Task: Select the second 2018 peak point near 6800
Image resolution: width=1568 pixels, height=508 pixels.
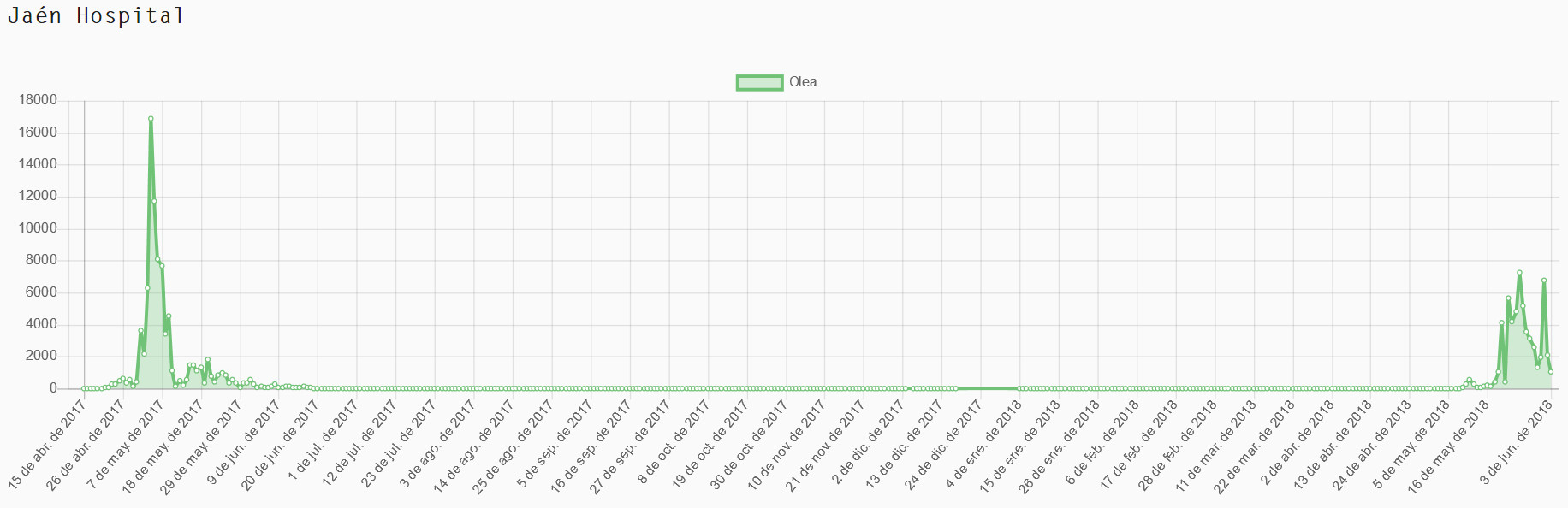Action: tap(1544, 281)
